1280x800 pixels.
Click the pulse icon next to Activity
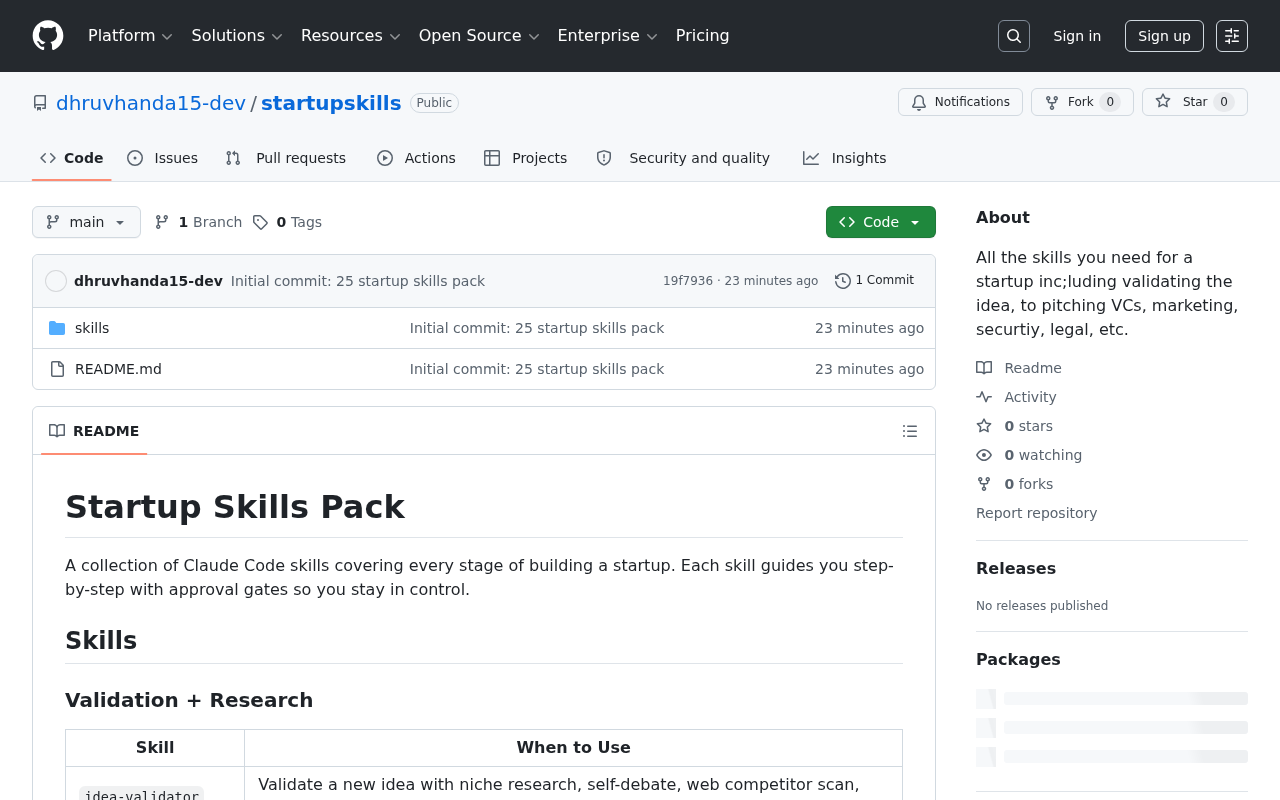click(984, 397)
